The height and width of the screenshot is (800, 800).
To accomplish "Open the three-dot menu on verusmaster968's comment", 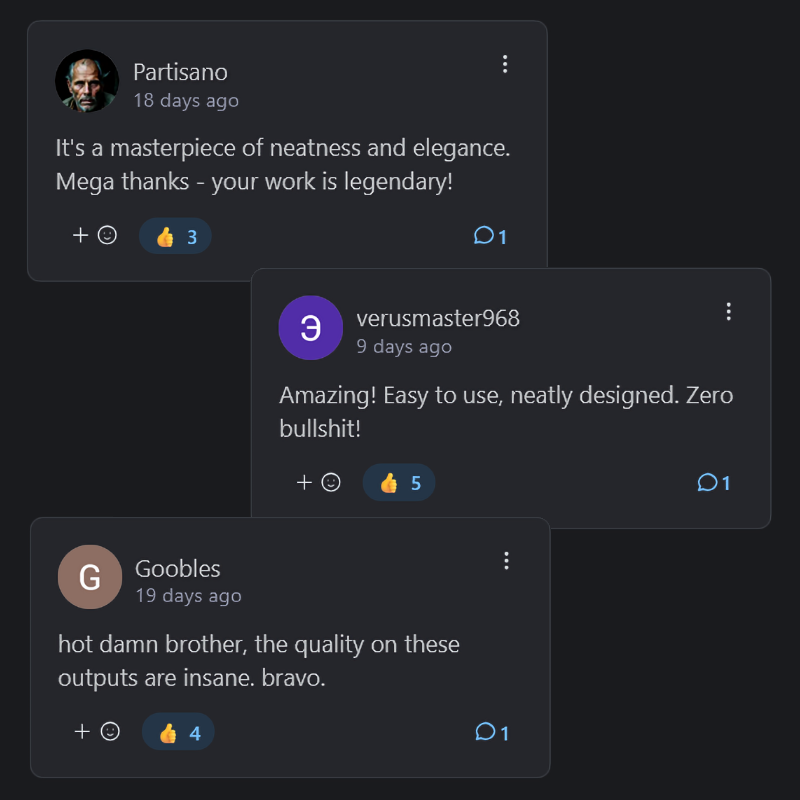I will (x=729, y=312).
